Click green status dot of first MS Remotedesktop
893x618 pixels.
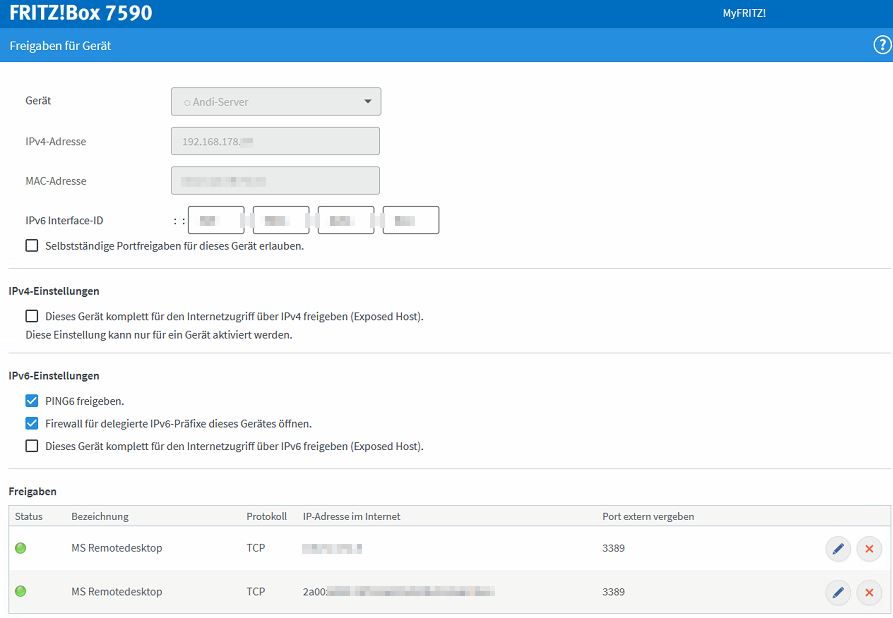[21, 548]
